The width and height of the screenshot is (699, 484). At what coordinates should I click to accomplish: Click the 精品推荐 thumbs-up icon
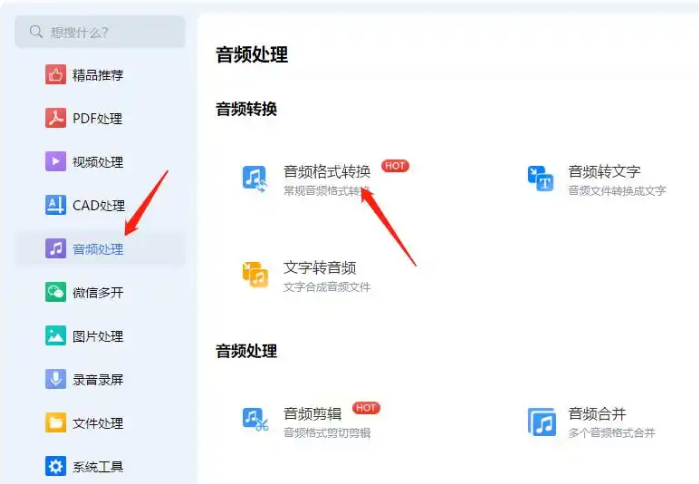tap(56, 74)
